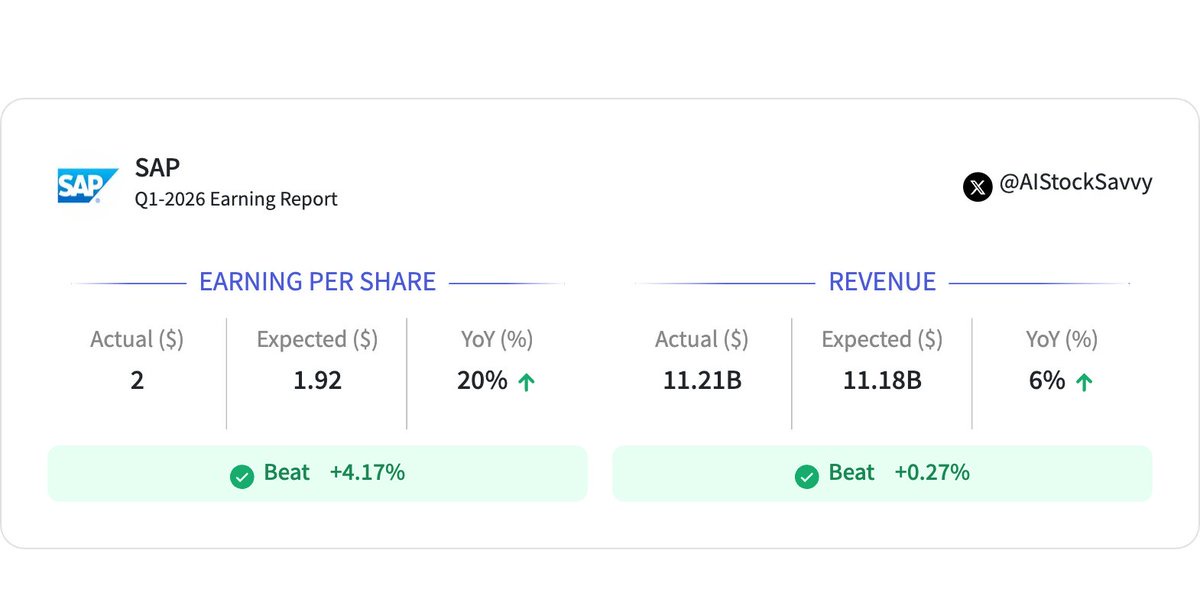The image size is (1200, 596).
Task: Click the green checkmark beside EPS Beat
Action: click(241, 475)
